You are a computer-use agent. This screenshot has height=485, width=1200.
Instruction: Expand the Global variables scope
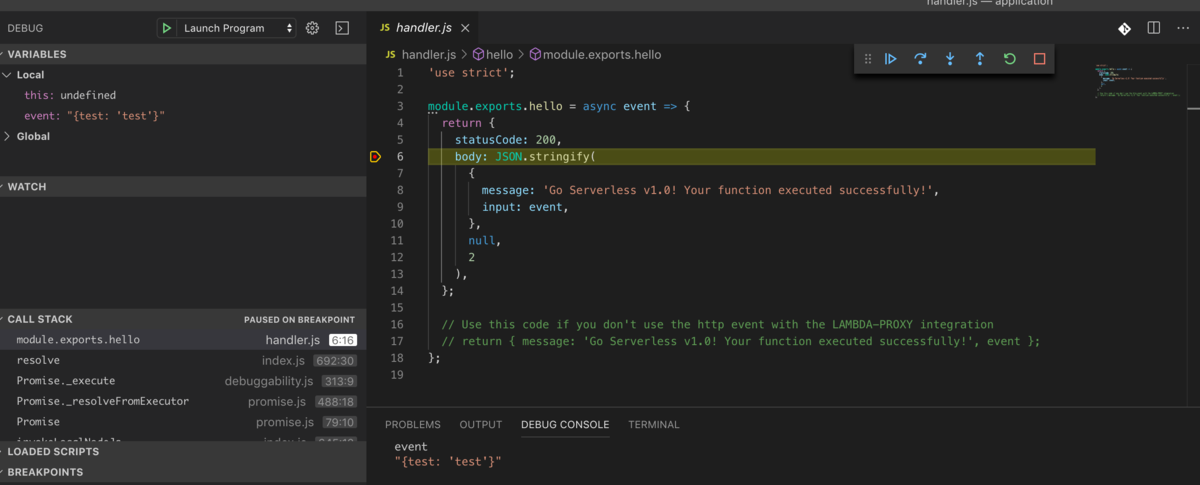coord(8,137)
